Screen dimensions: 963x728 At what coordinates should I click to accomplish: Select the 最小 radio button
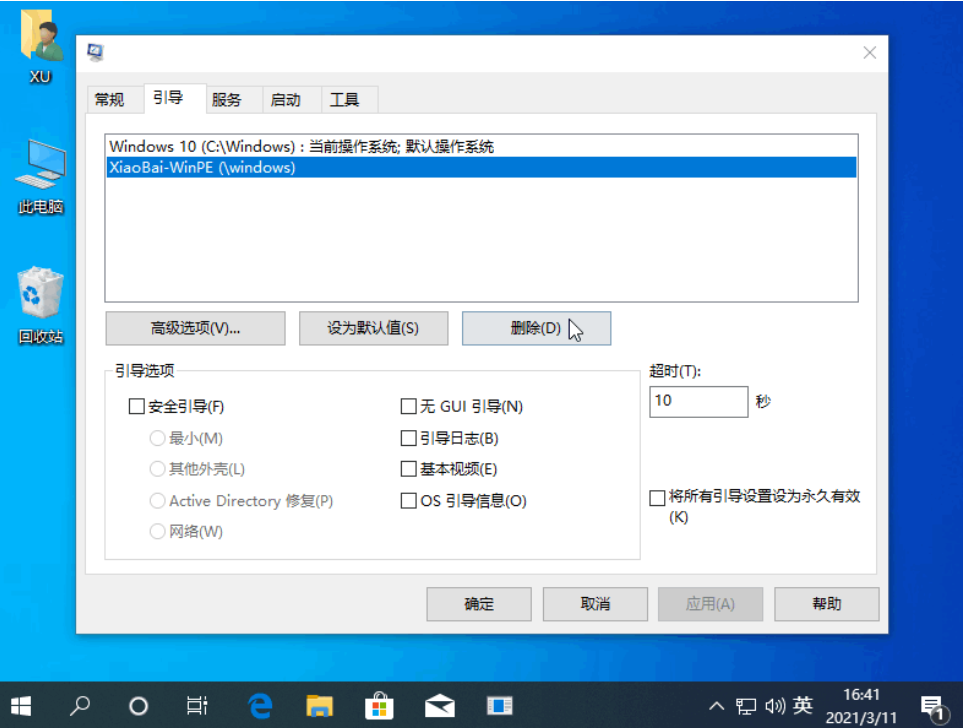157,438
